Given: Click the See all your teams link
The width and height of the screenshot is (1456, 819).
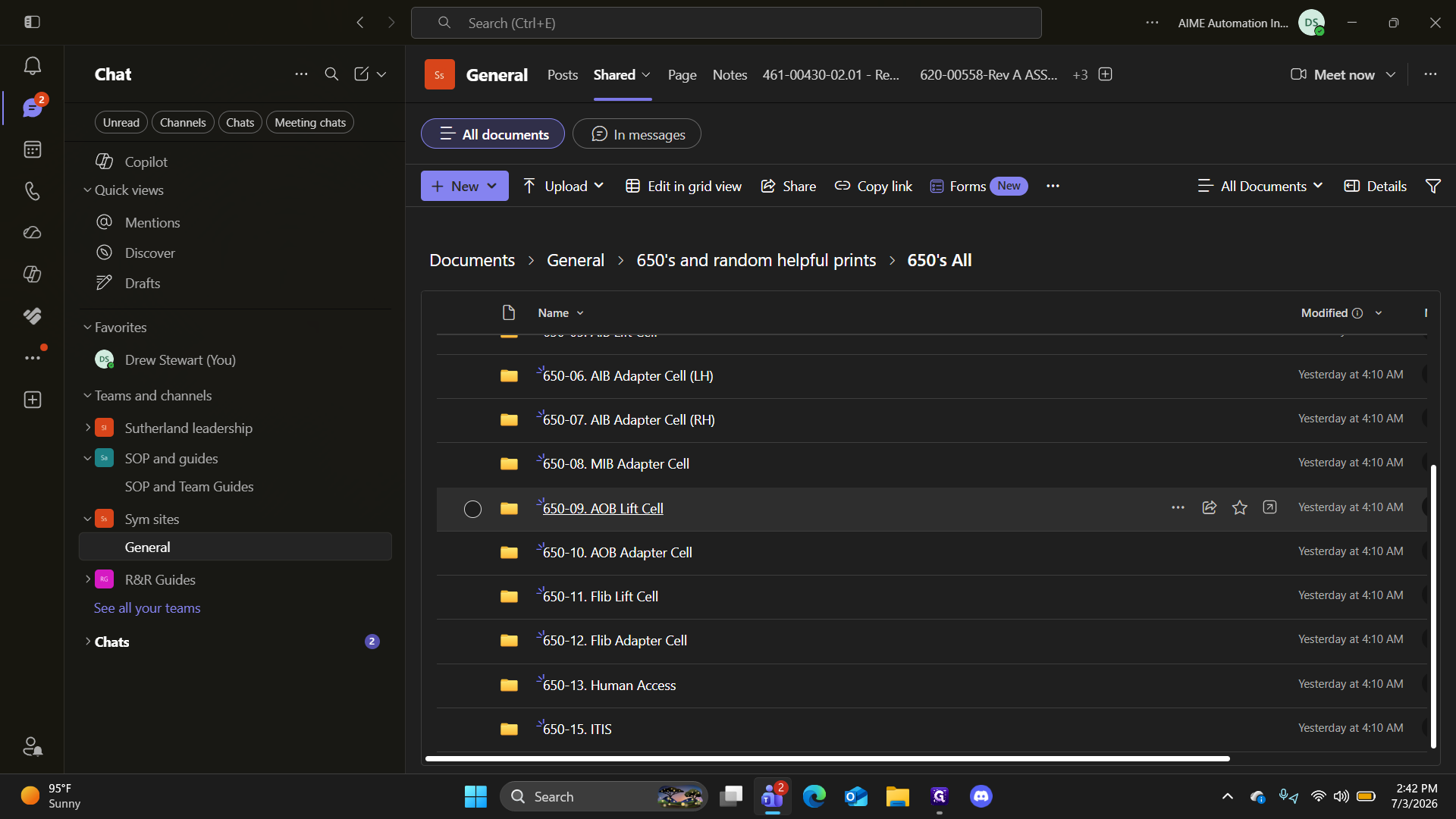Looking at the screenshot, I should pyautogui.click(x=147, y=607).
